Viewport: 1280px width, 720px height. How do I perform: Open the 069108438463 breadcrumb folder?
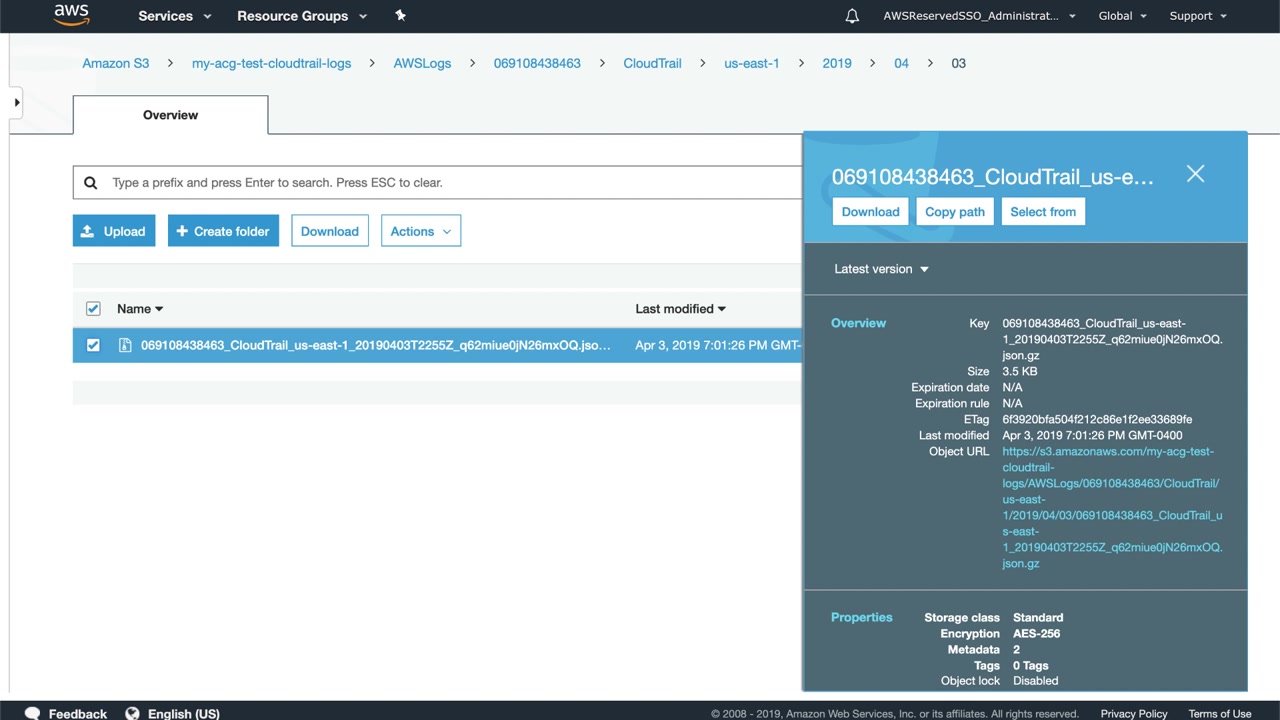(x=537, y=63)
